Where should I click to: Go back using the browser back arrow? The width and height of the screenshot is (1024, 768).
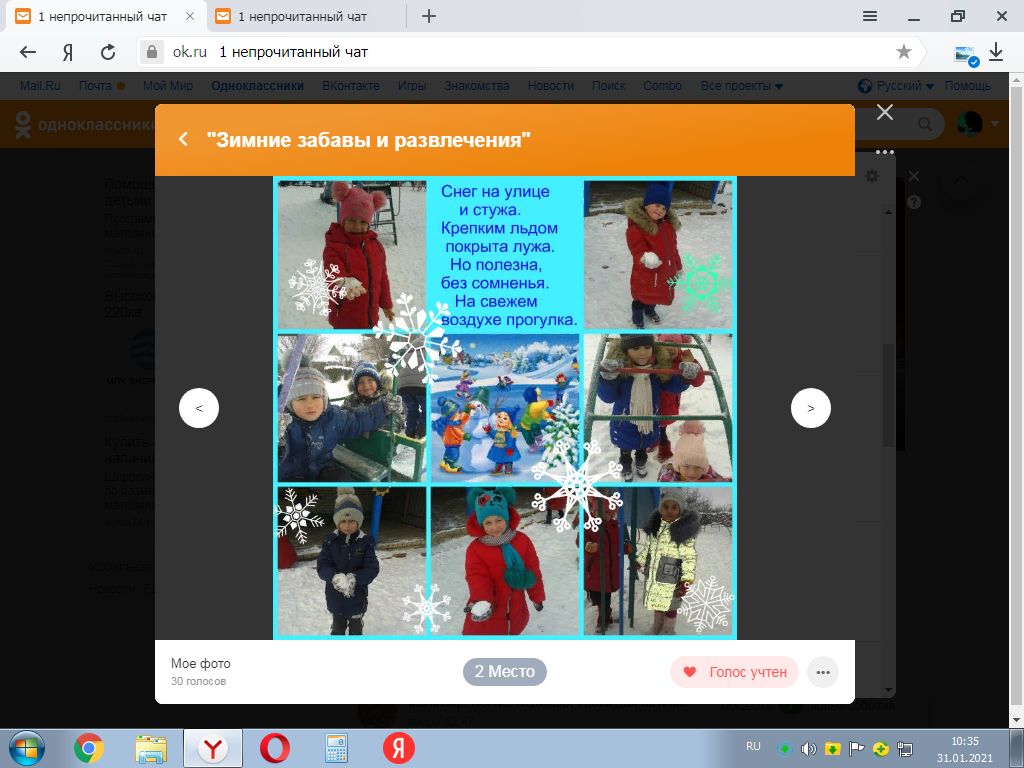click(28, 52)
